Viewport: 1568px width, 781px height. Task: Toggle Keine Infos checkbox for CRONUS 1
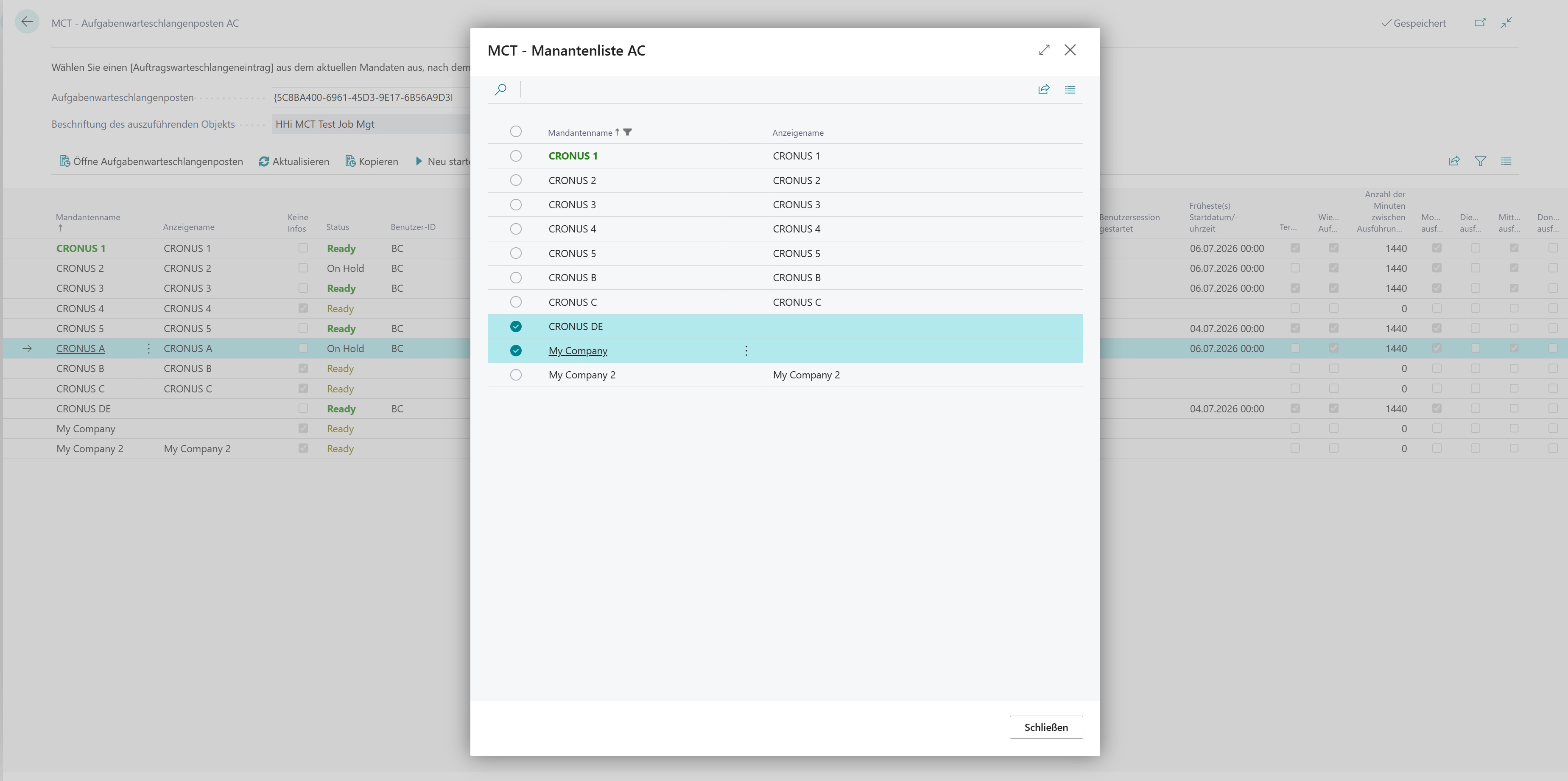point(303,248)
